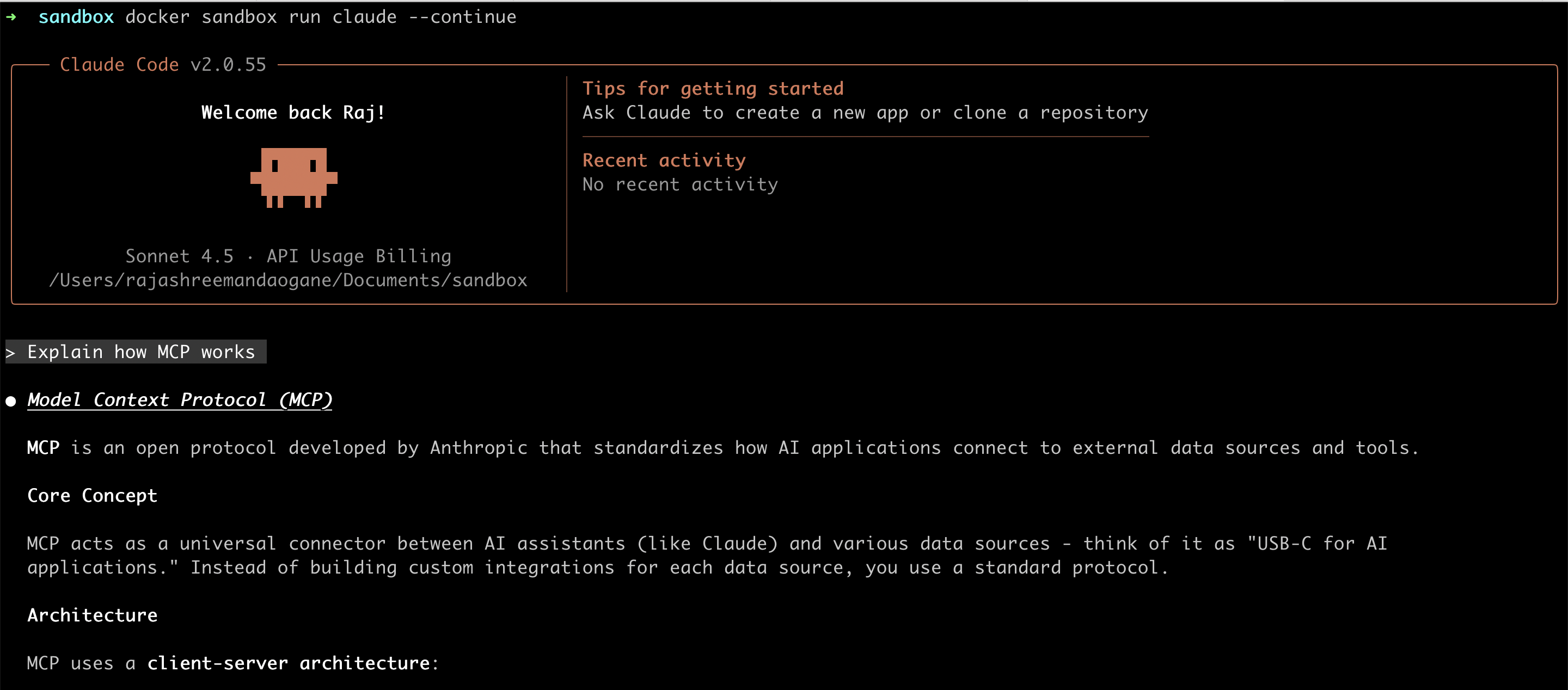Click the cyan "sandbox" directory name

click(76, 17)
